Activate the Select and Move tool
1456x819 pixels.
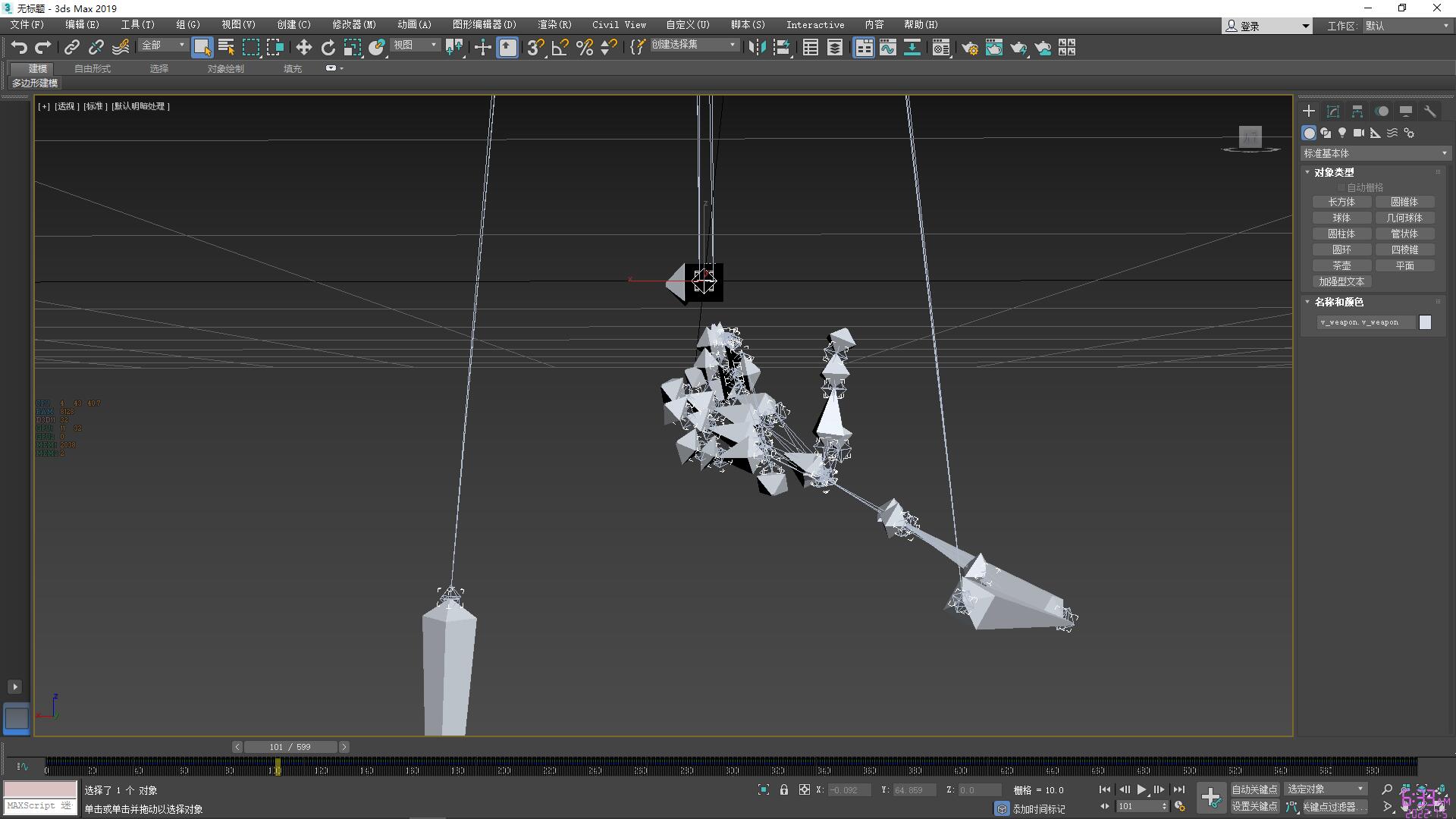click(304, 48)
